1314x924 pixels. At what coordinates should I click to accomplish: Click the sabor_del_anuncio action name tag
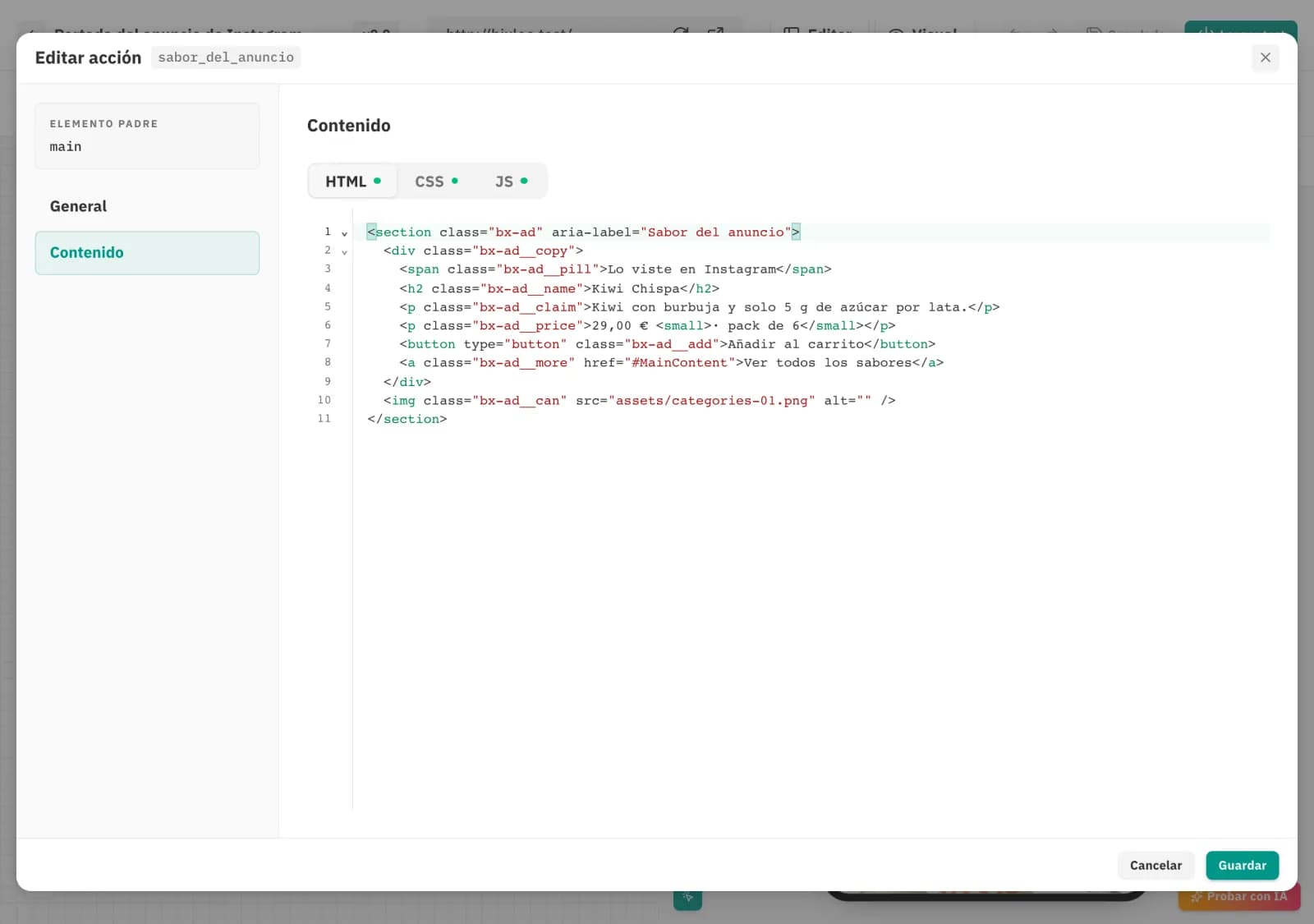point(226,57)
